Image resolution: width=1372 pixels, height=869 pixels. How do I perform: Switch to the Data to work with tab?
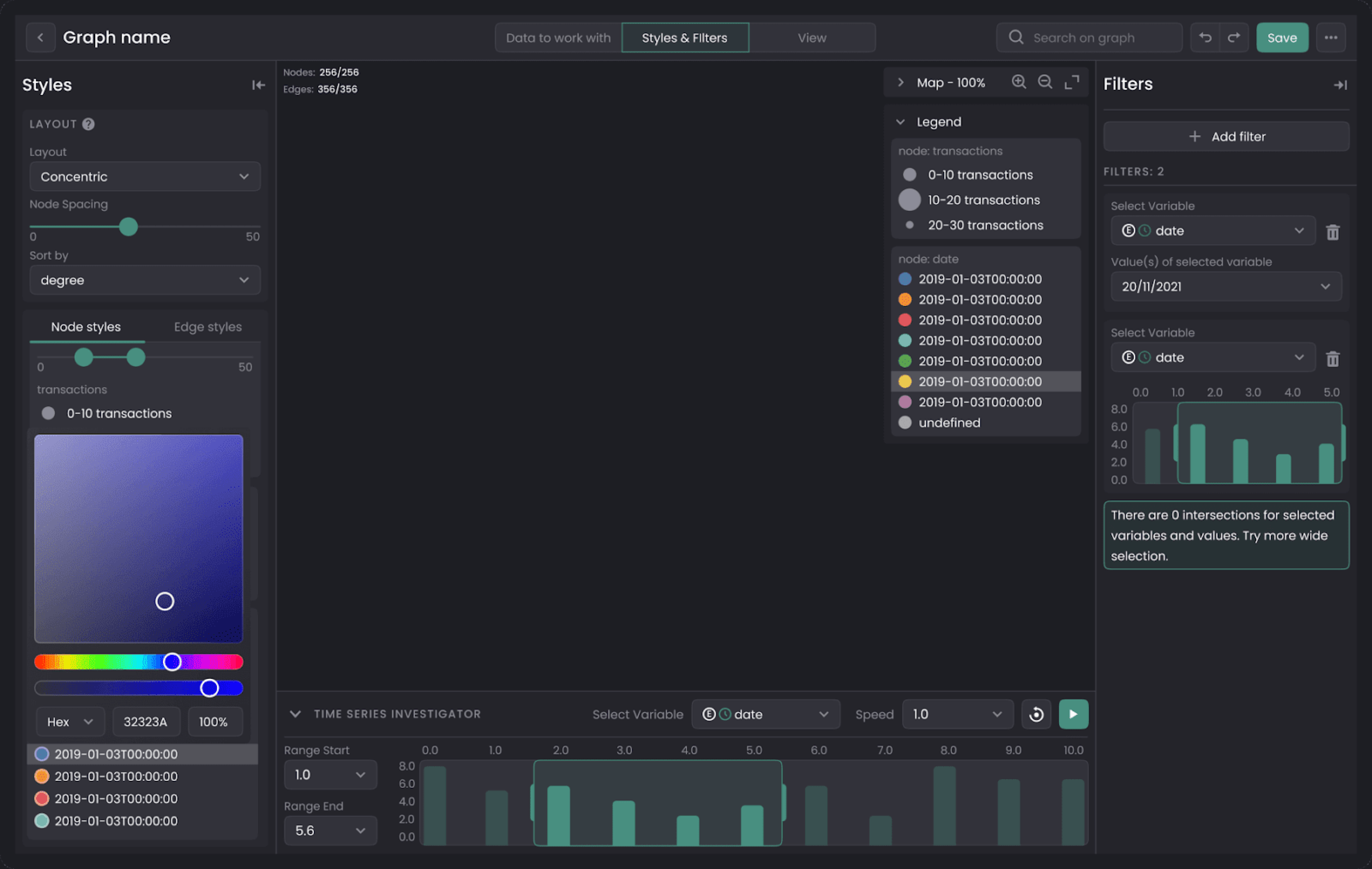[x=558, y=37]
